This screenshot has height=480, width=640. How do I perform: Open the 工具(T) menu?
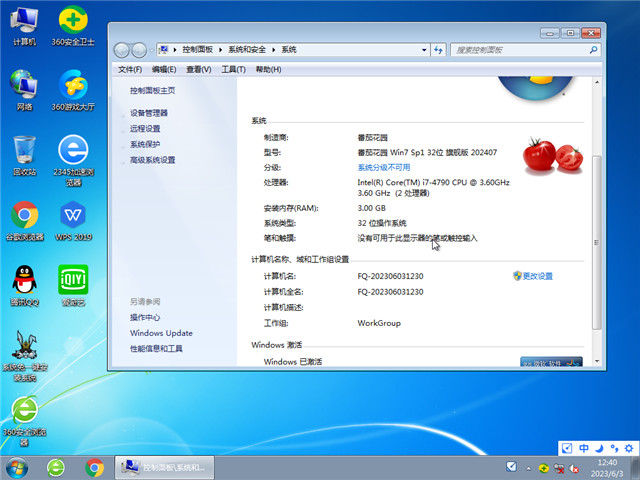233,69
